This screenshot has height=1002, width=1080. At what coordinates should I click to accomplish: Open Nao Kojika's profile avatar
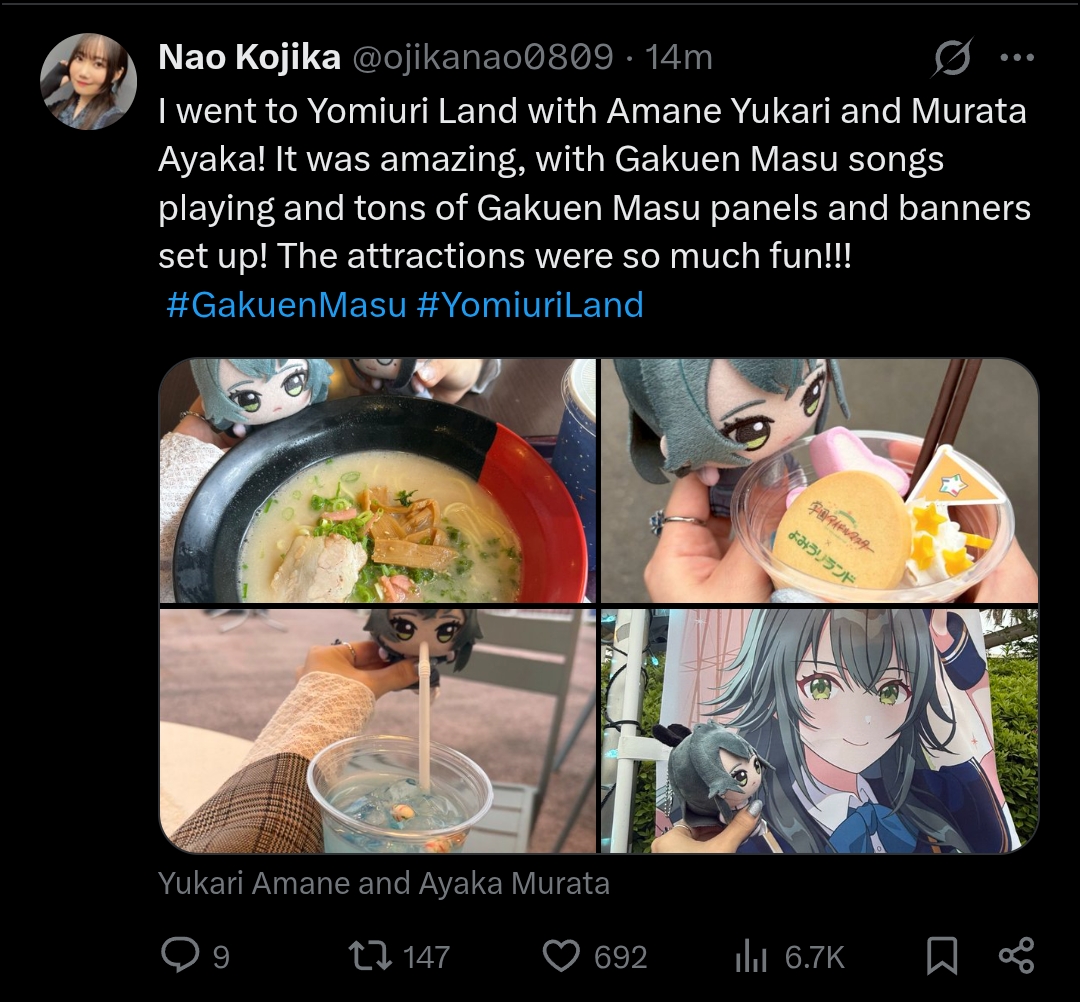point(88,81)
